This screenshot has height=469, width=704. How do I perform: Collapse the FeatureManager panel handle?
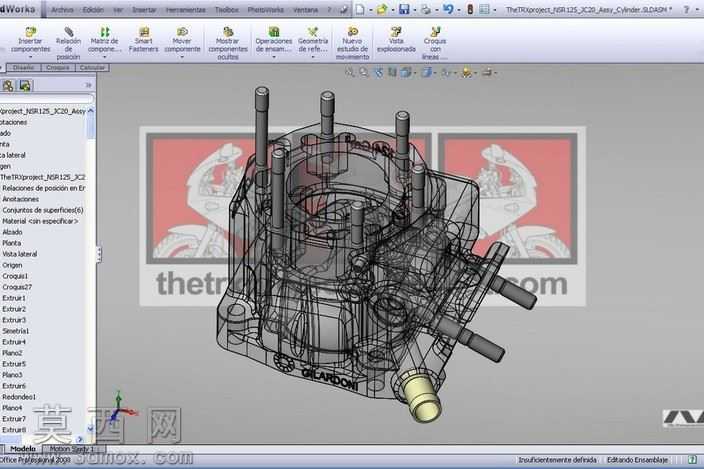99,254
